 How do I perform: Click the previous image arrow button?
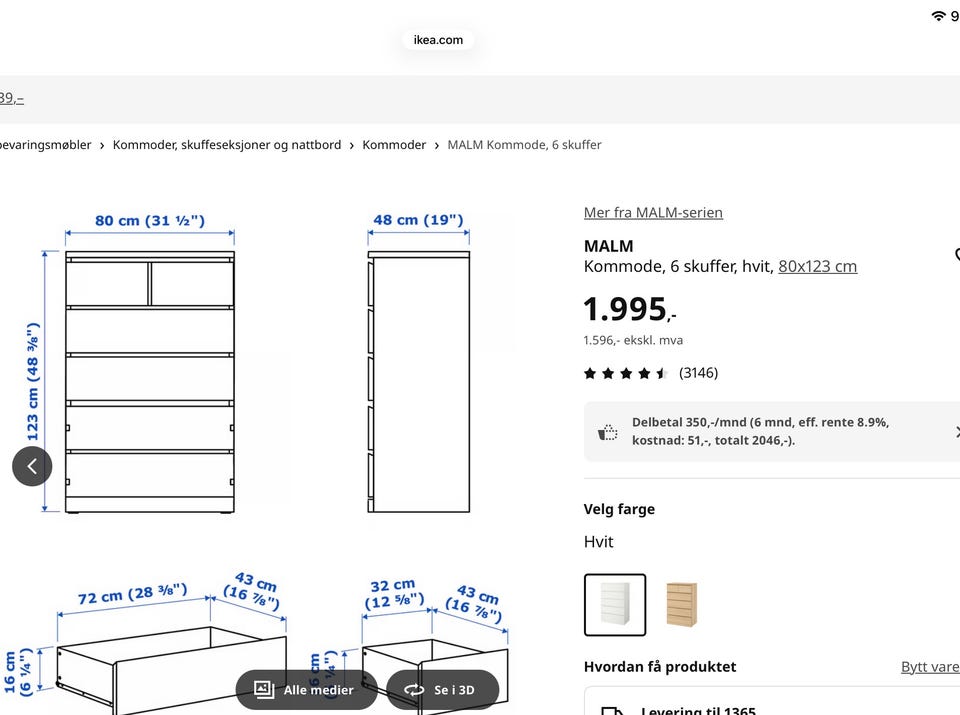[x=32, y=466]
